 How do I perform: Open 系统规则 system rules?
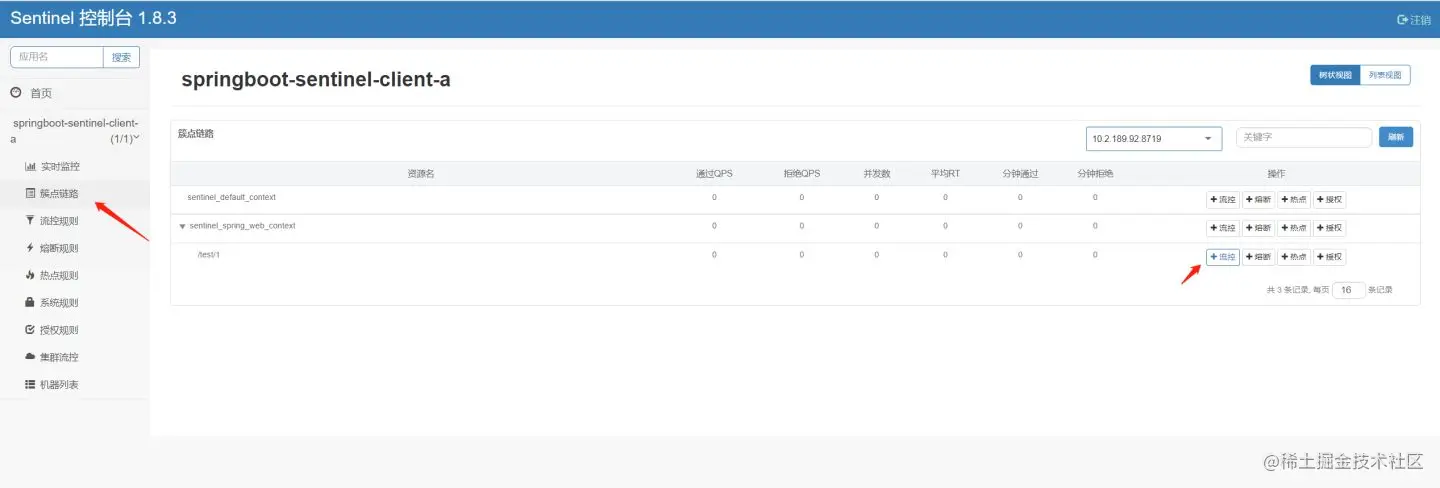[x=52, y=302]
